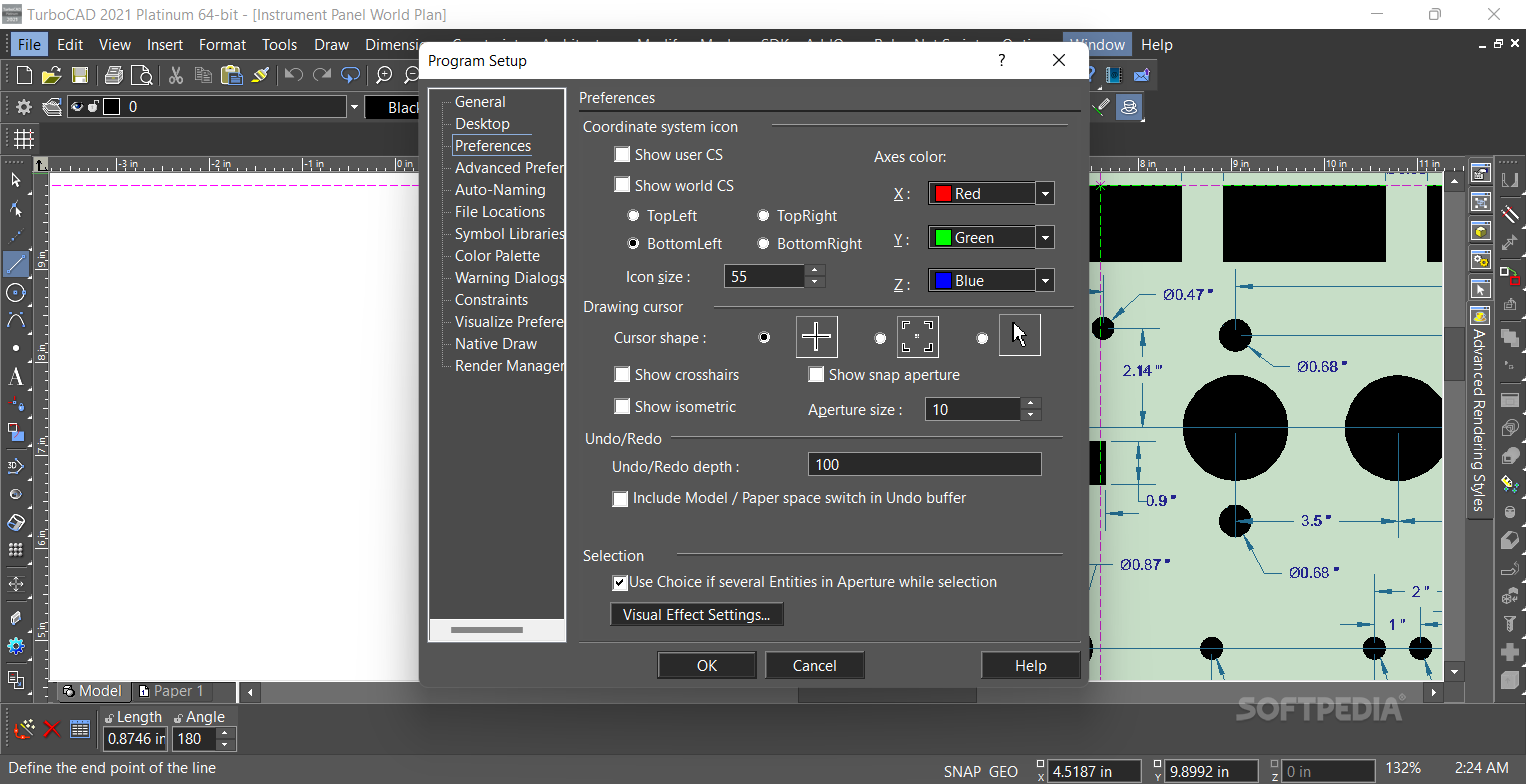The height and width of the screenshot is (784, 1526).
Task: Open the Format menu
Action: tap(222, 45)
